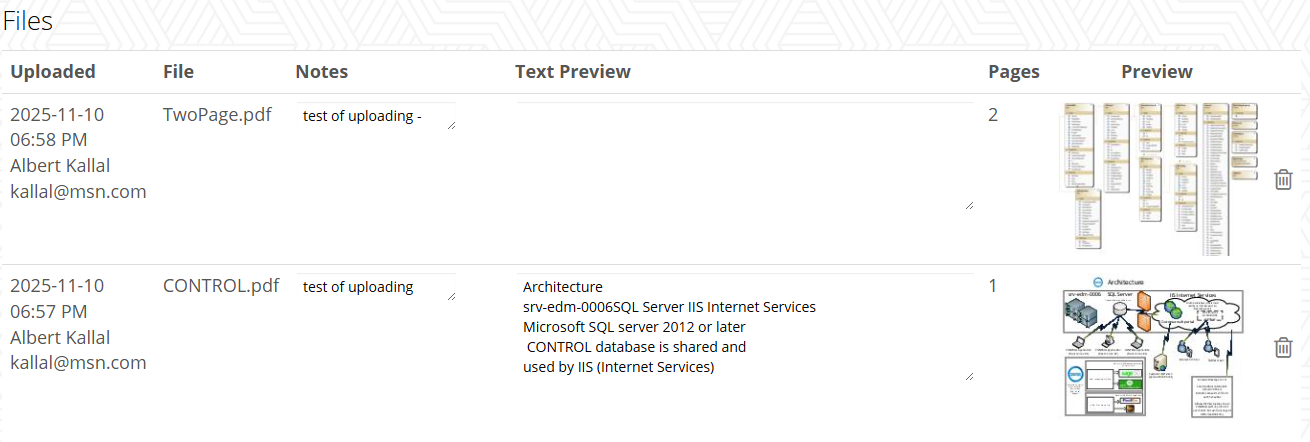1310x442 pixels.
Task: Focus the empty Text Preview box for TwoPage.pdf
Action: (745, 156)
